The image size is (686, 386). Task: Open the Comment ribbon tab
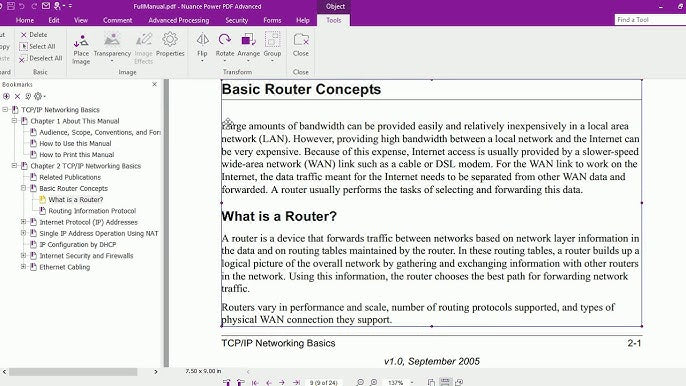[117, 20]
